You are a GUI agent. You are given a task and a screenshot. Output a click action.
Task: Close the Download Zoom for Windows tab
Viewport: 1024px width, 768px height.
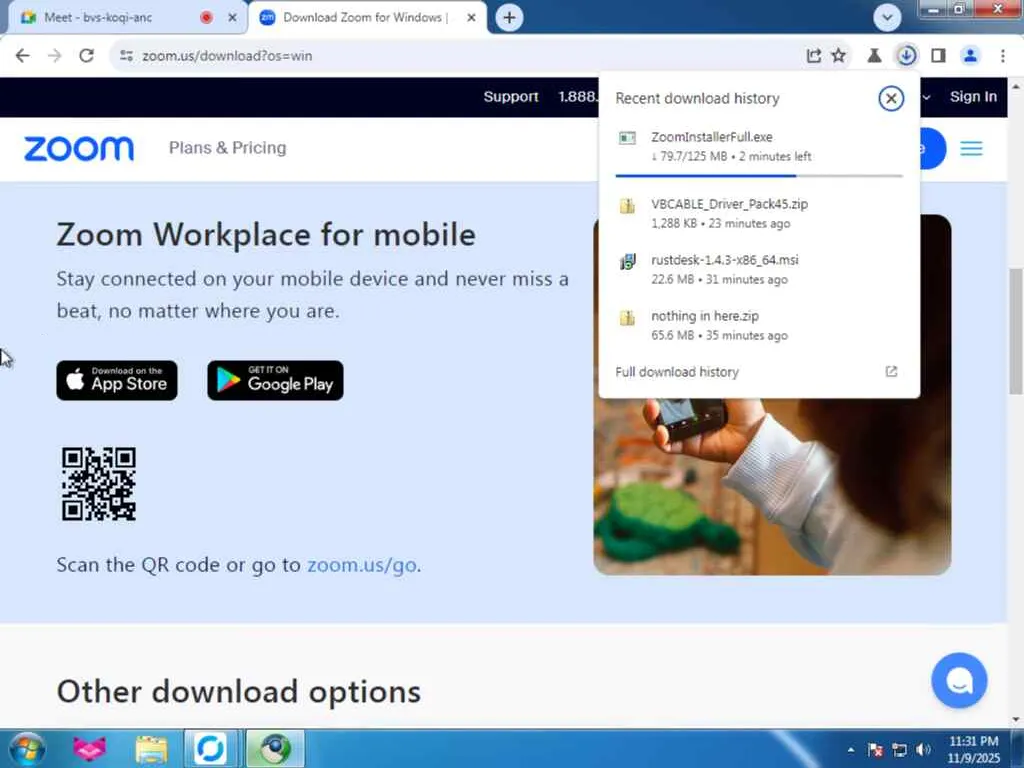(471, 18)
